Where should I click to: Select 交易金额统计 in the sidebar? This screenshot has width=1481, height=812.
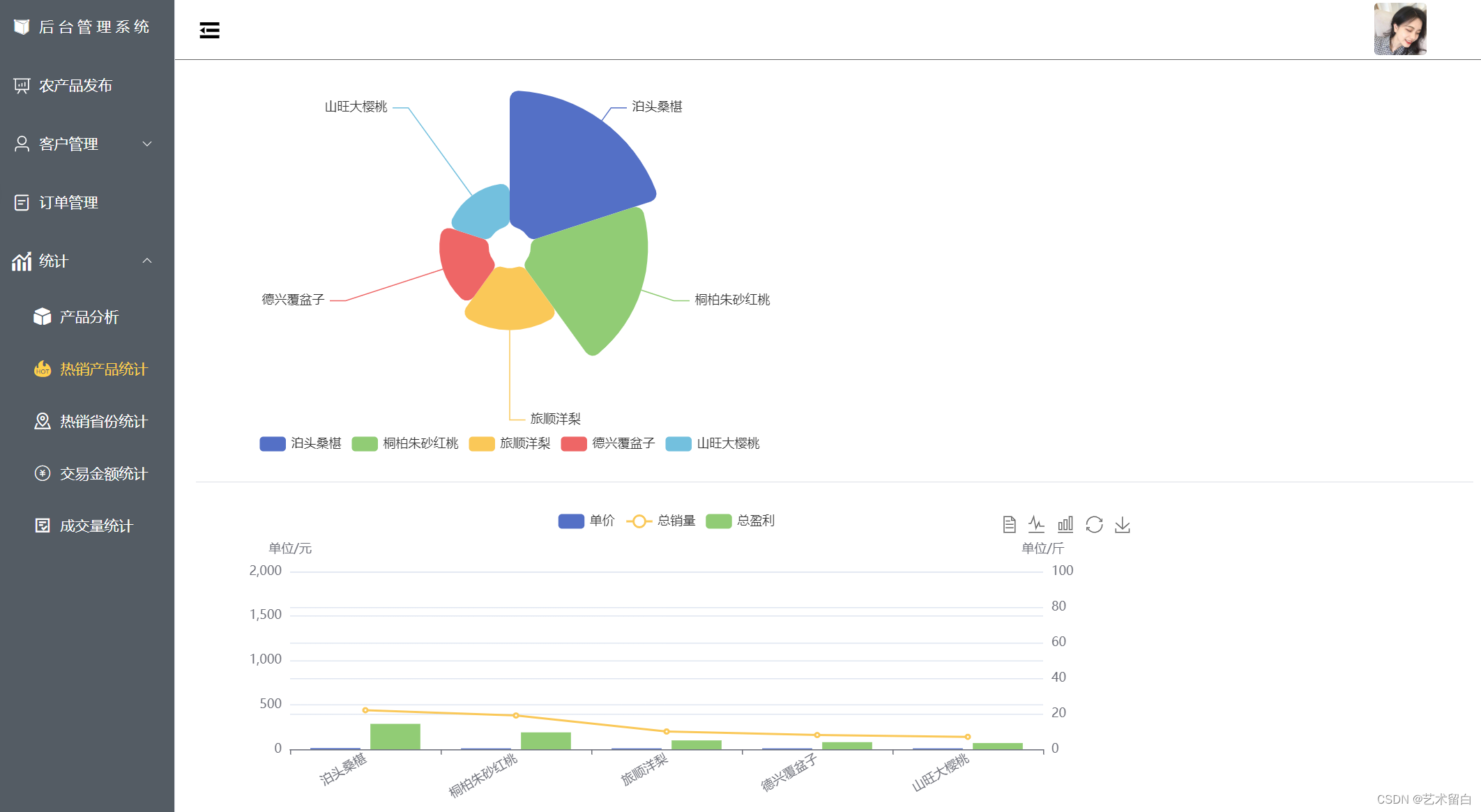[x=87, y=473]
